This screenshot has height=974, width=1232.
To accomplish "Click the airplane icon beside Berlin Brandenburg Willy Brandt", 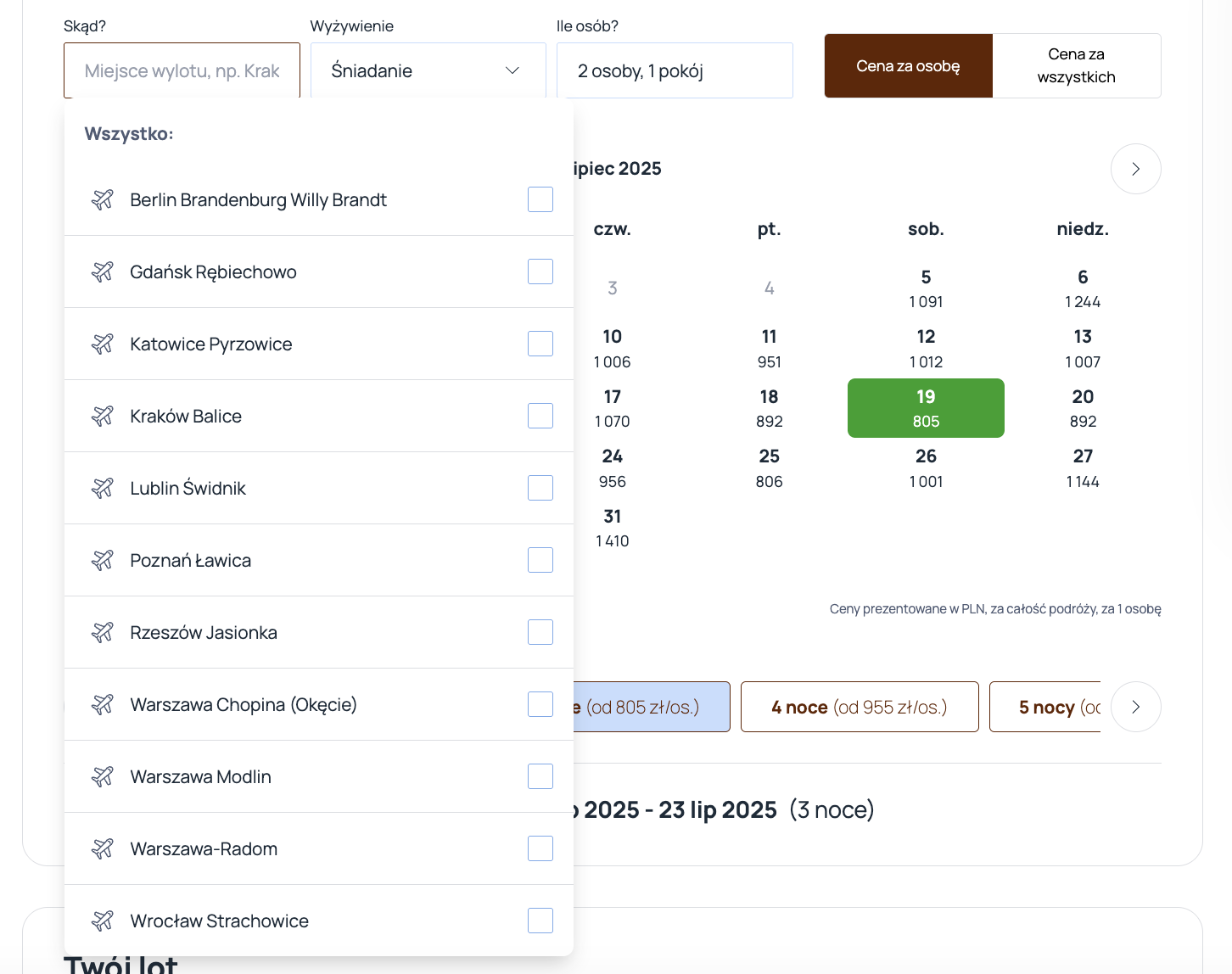I will (x=103, y=199).
